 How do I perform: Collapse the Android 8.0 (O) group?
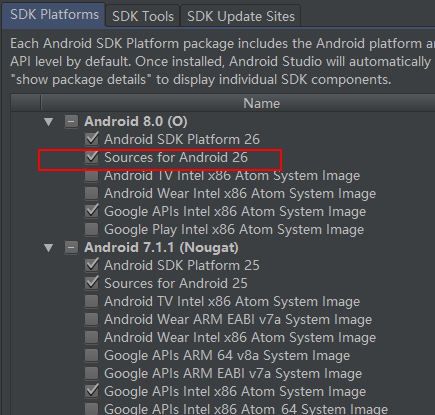(49, 121)
